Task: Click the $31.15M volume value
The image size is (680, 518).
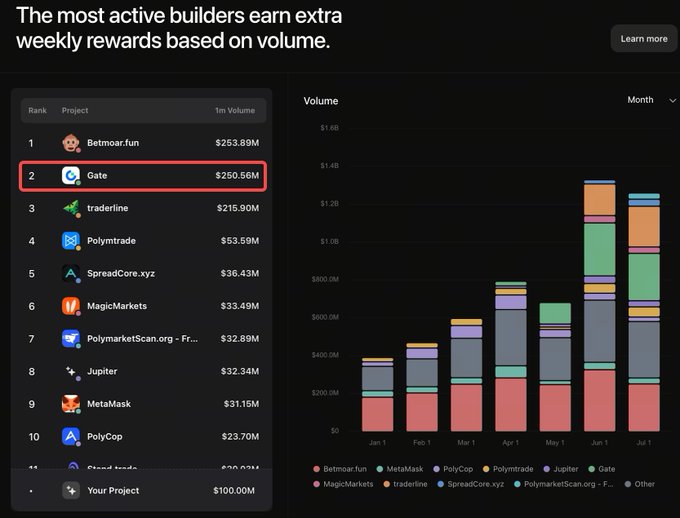Action: [x=241, y=404]
